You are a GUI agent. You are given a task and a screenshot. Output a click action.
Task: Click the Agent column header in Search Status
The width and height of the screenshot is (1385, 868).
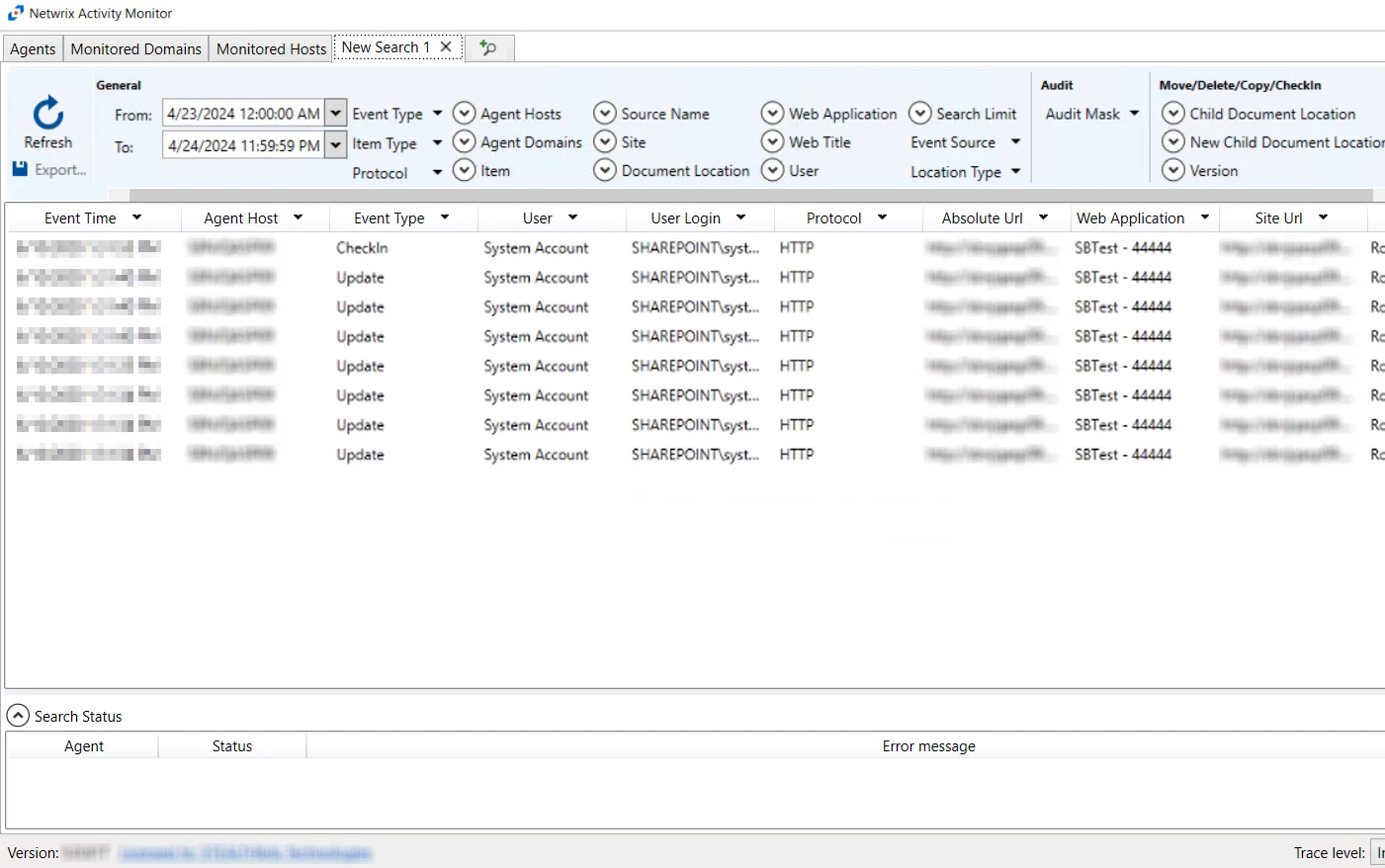83,745
